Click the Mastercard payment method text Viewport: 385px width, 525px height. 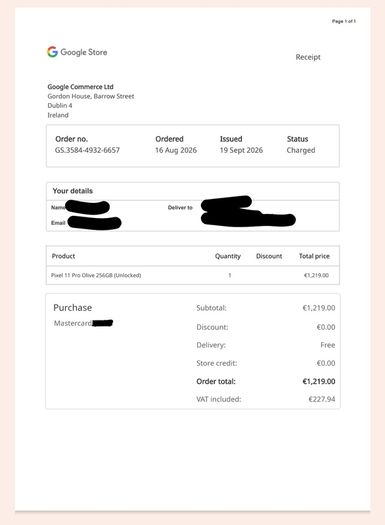73,323
